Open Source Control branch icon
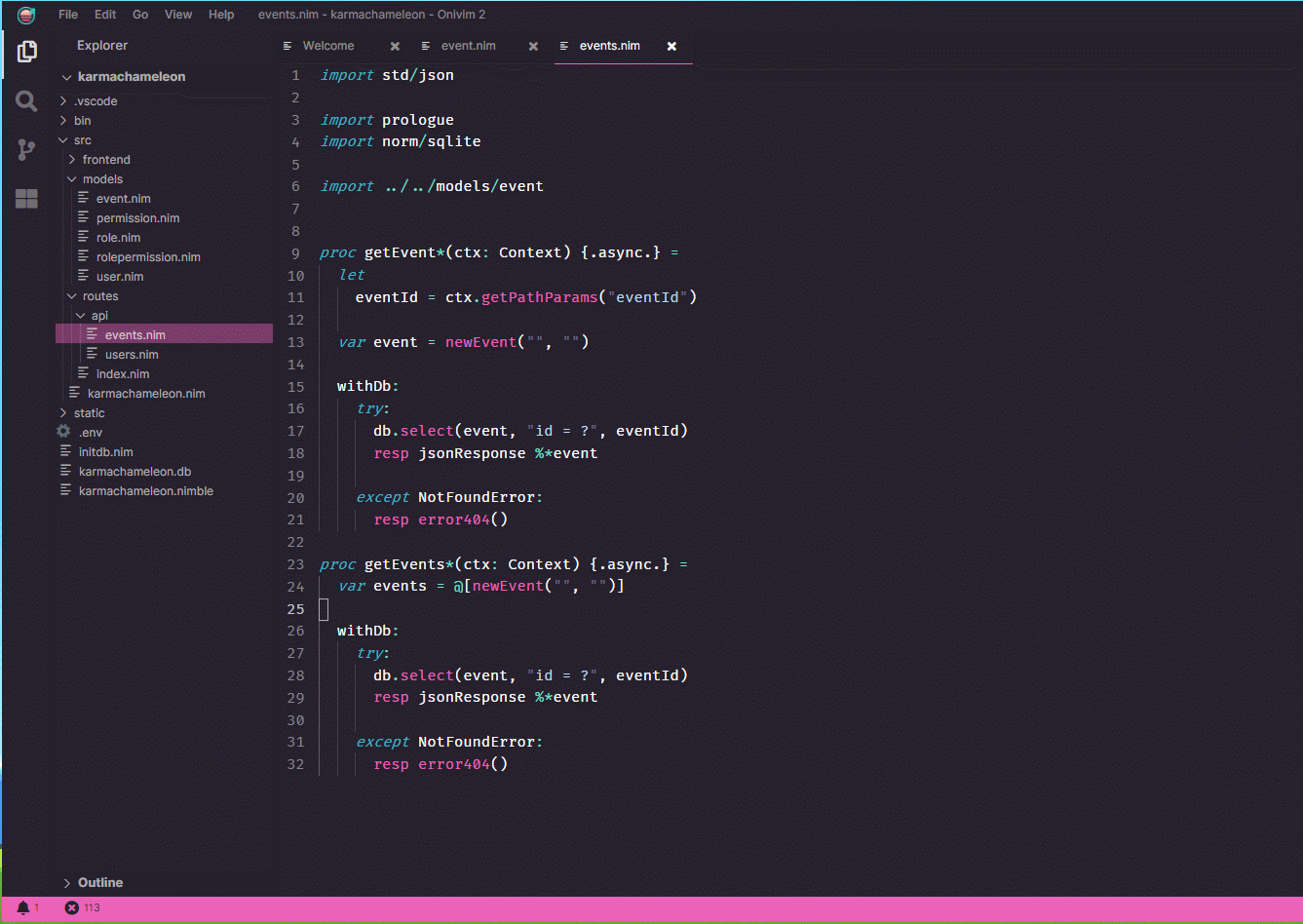 coord(27,150)
